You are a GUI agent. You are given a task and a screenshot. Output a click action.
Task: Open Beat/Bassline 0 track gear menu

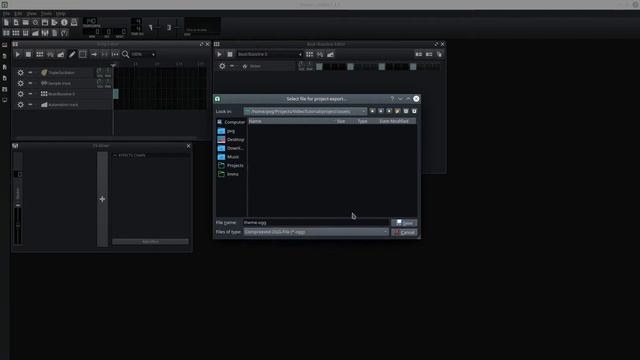click(x=20, y=94)
